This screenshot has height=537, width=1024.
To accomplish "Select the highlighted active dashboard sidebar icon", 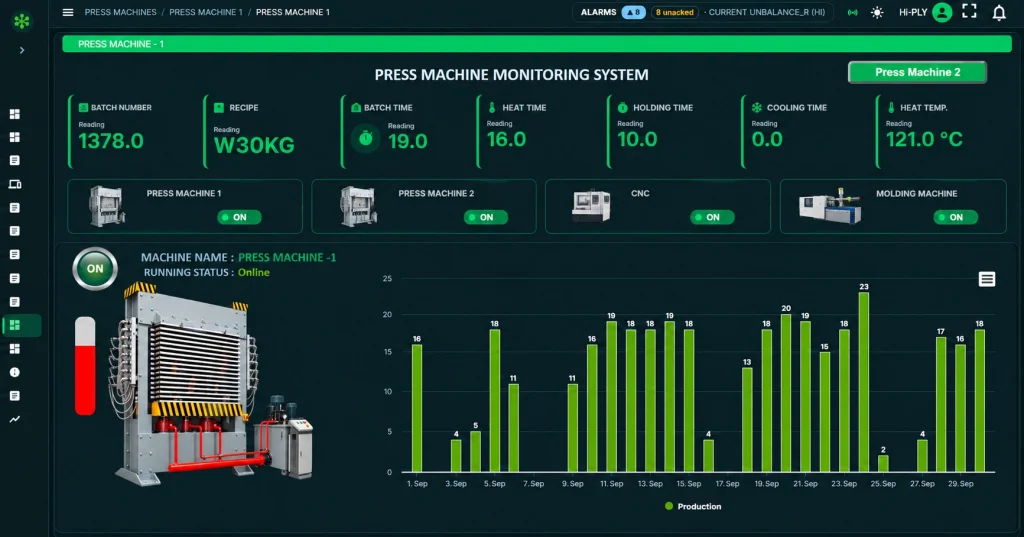I will tap(14, 325).
